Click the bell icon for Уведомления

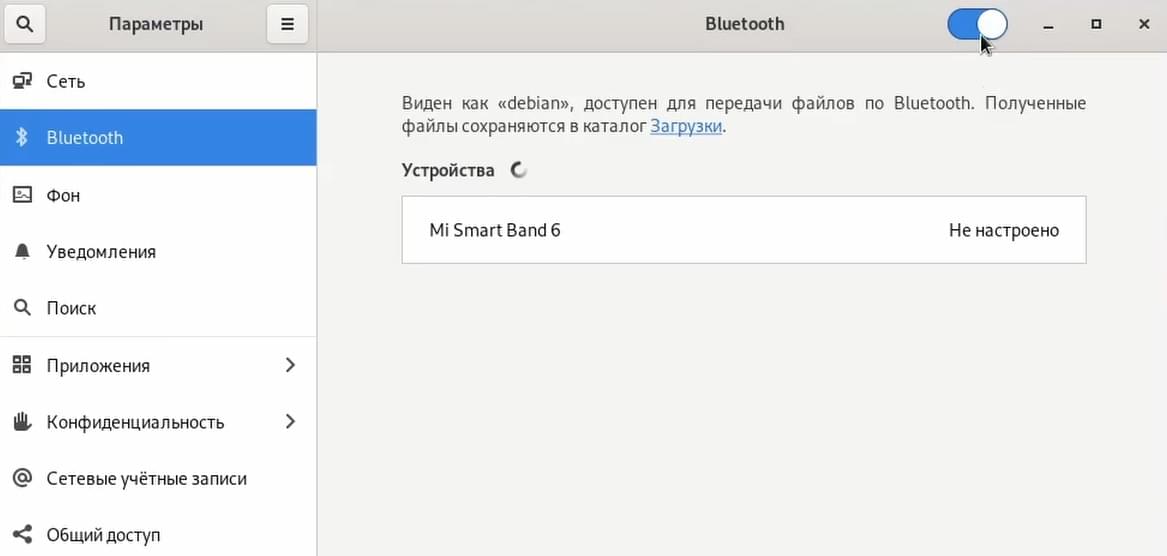click(23, 252)
